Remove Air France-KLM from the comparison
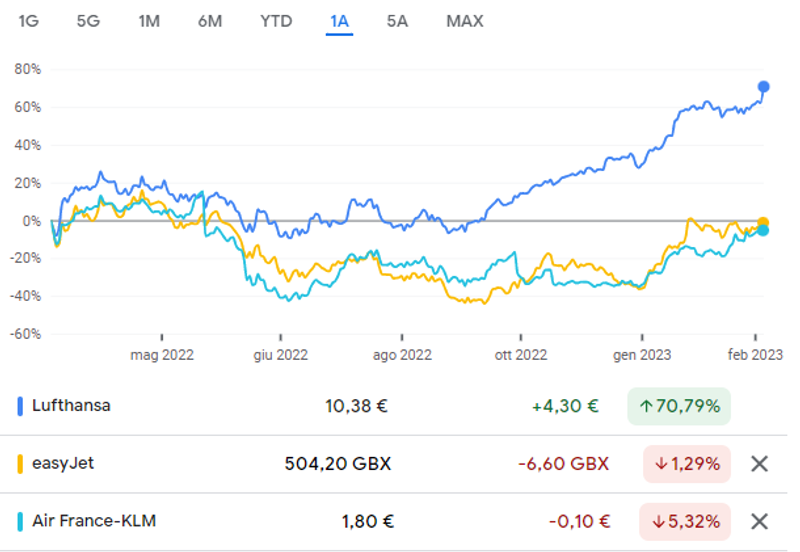The width and height of the screenshot is (800, 552). click(759, 521)
